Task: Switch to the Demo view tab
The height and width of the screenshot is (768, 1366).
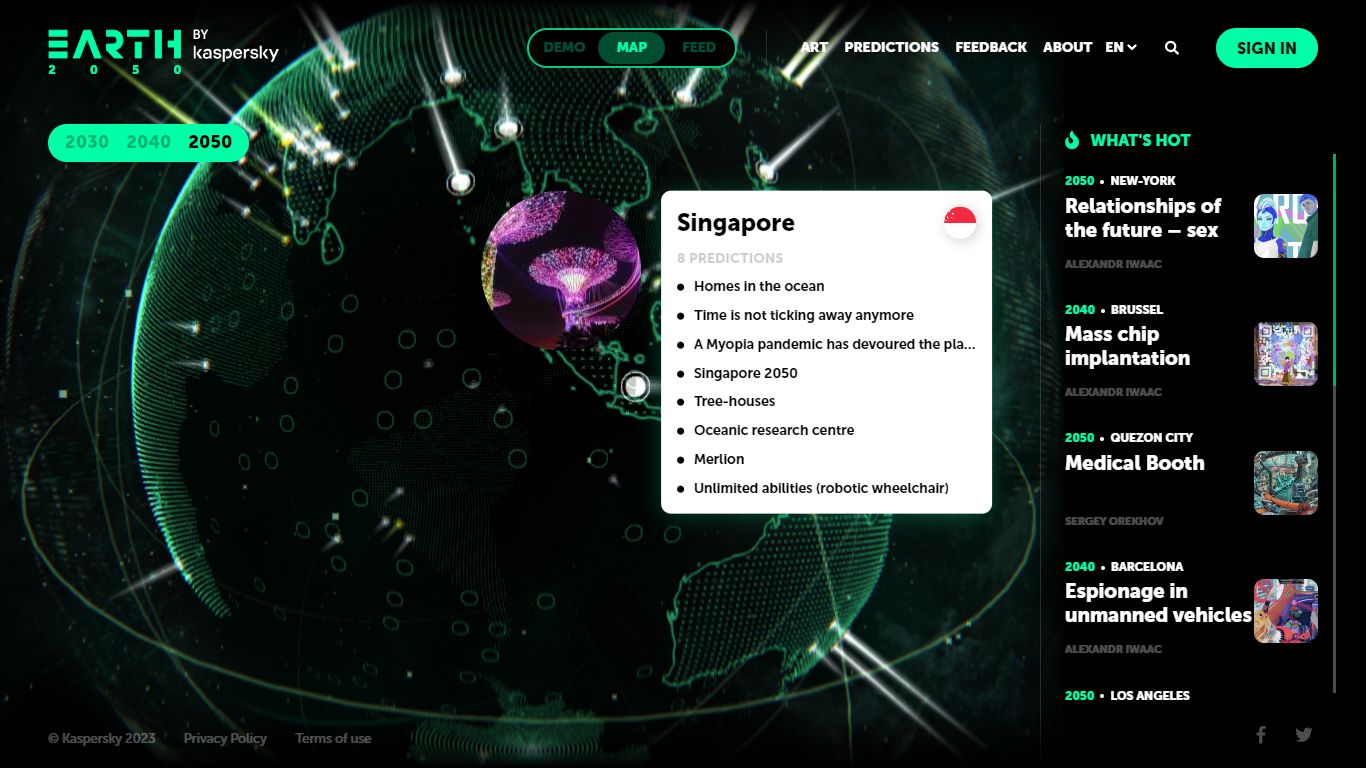Action: pos(564,47)
